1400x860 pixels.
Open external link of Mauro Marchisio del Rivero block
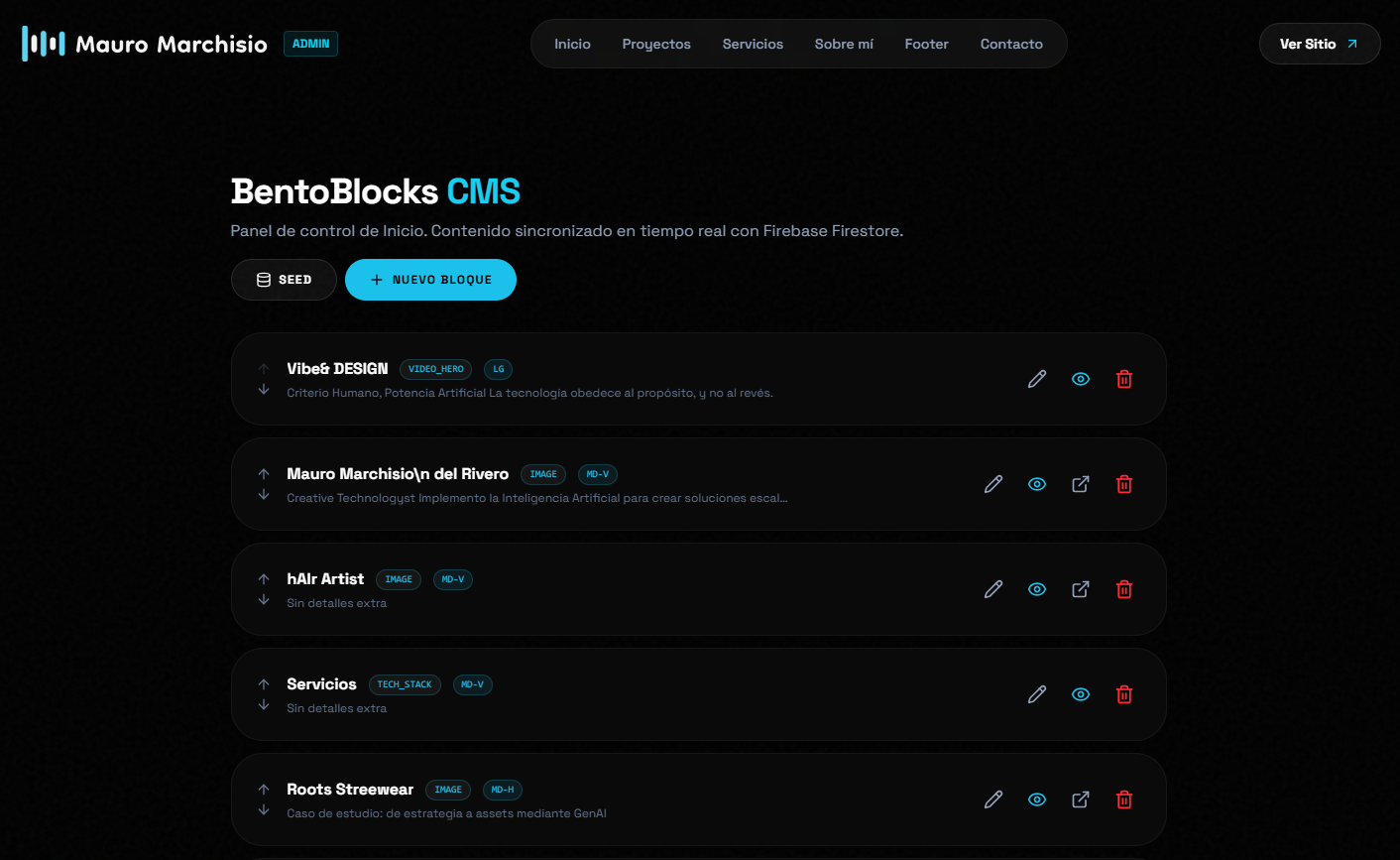pyautogui.click(x=1081, y=484)
